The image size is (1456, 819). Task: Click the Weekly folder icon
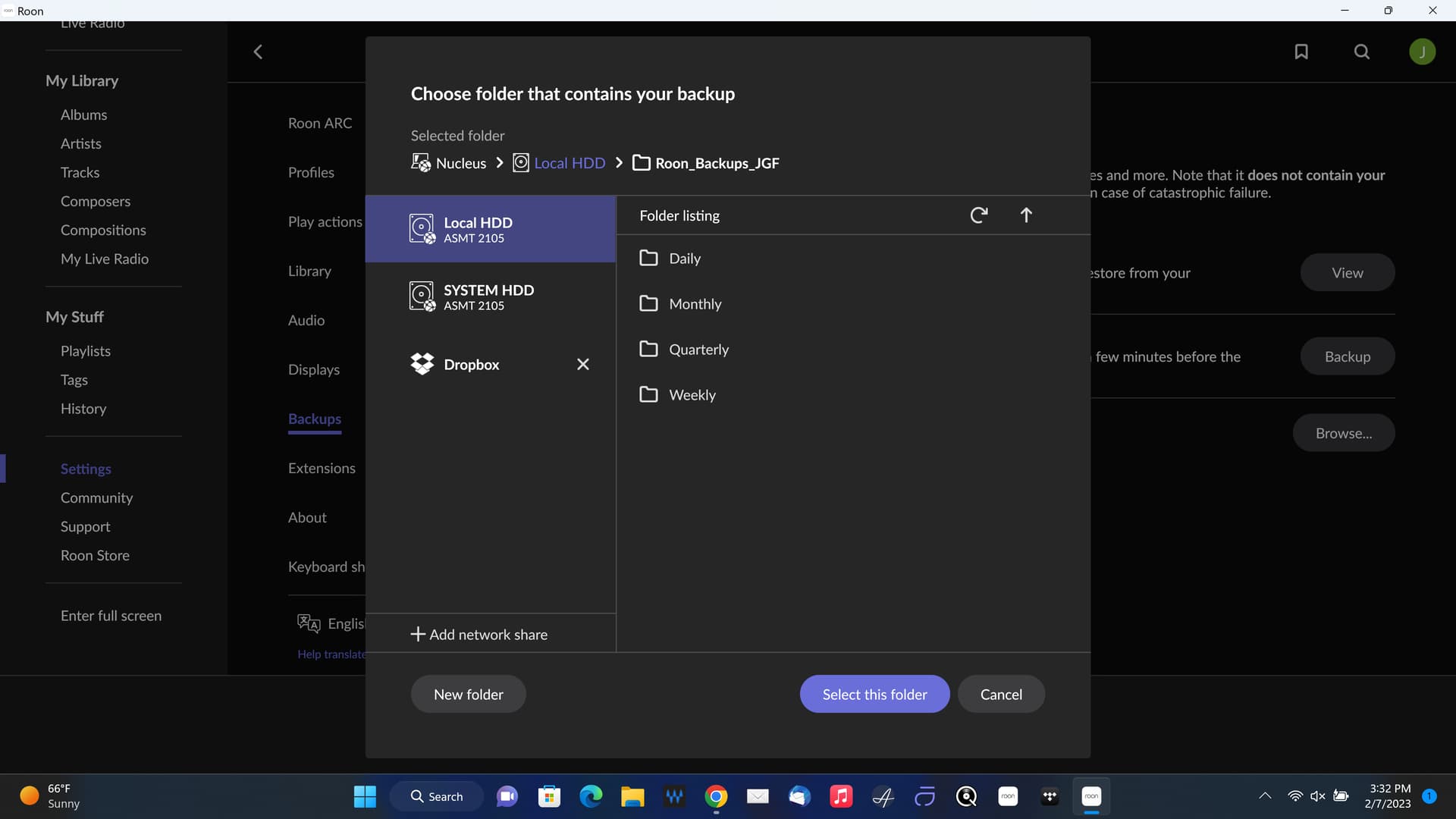pos(648,394)
